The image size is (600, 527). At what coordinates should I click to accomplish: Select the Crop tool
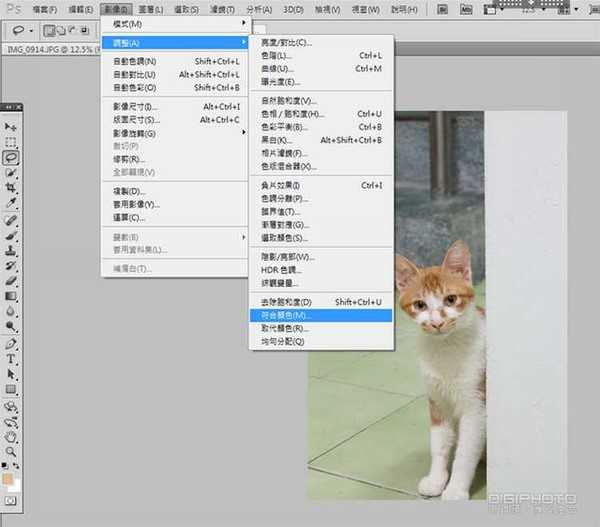click(x=11, y=187)
